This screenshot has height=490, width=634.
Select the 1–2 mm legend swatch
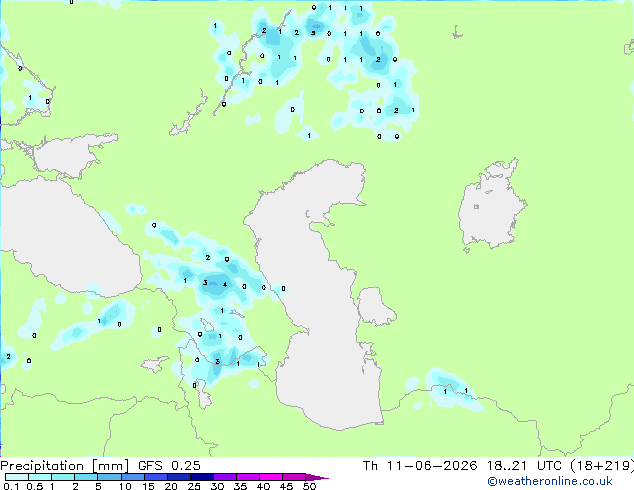tap(63, 477)
